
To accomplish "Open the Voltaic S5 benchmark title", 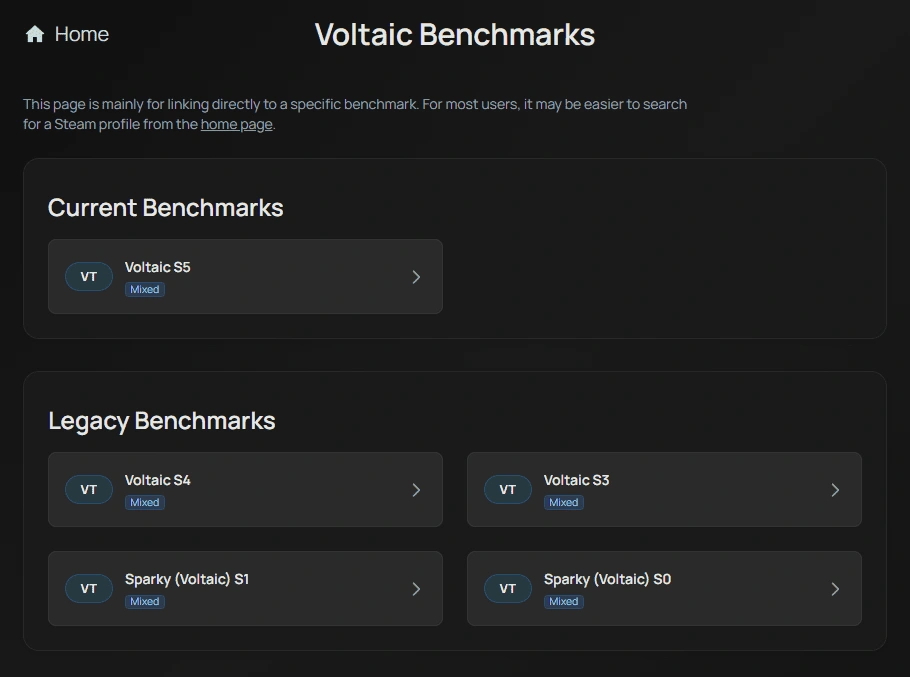I will 158,268.
